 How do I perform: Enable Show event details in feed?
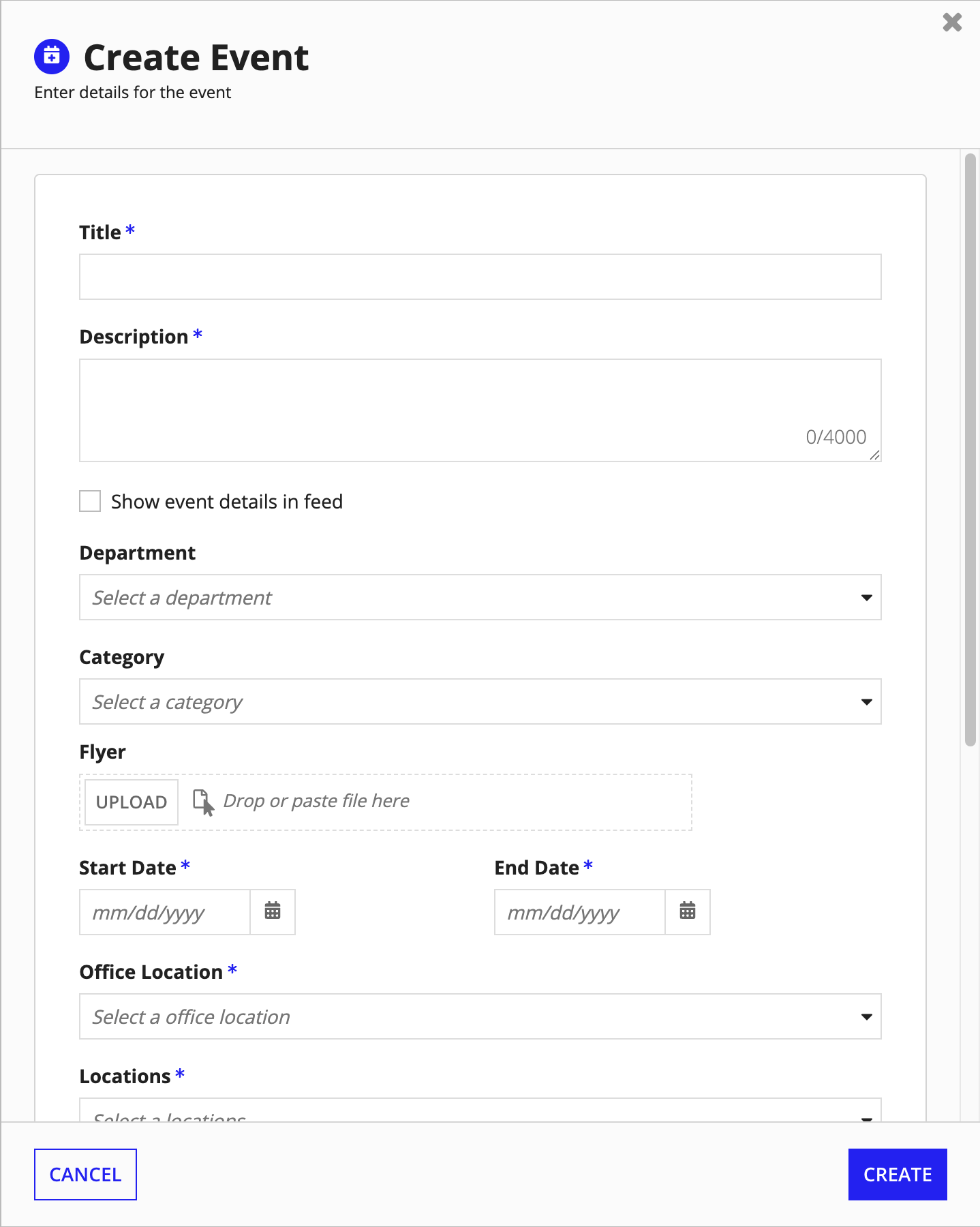(90, 501)
